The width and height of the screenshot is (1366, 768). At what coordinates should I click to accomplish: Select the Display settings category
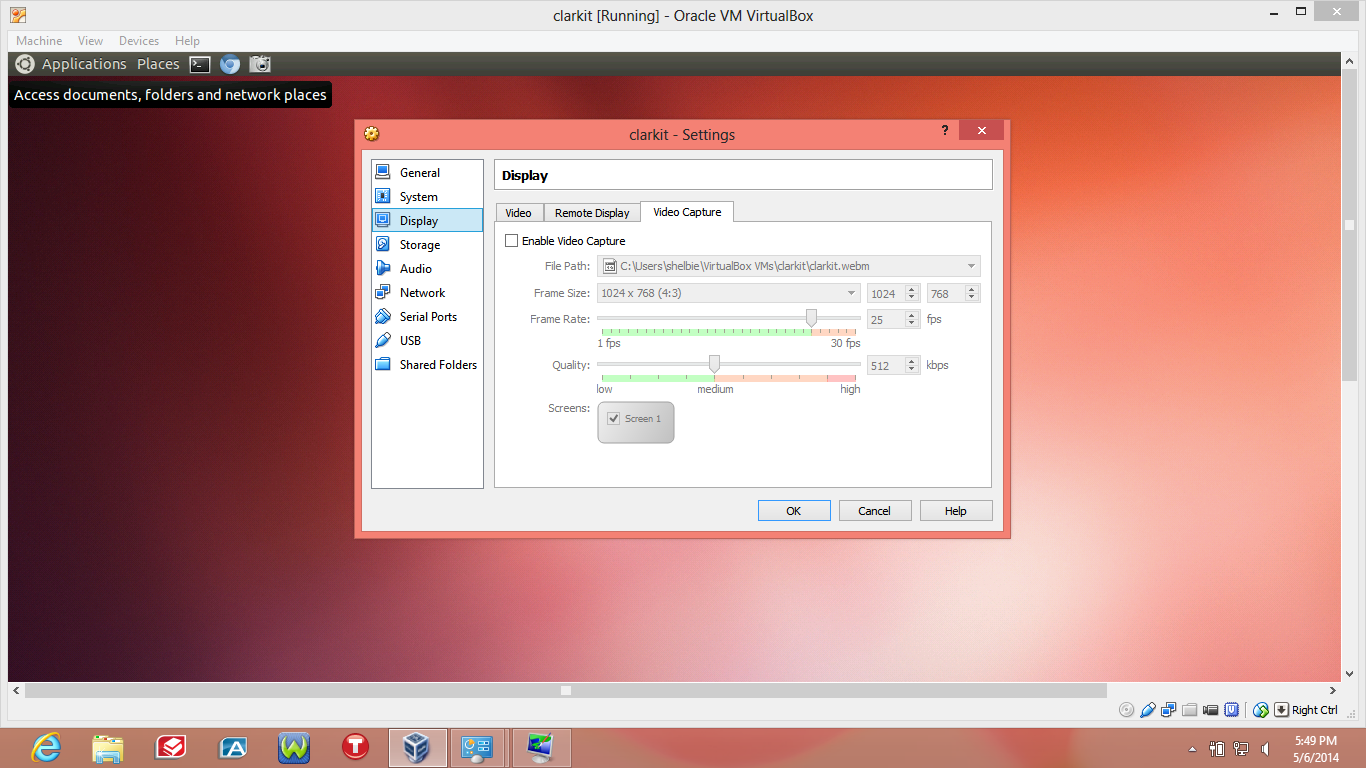(x=427, y=221)
